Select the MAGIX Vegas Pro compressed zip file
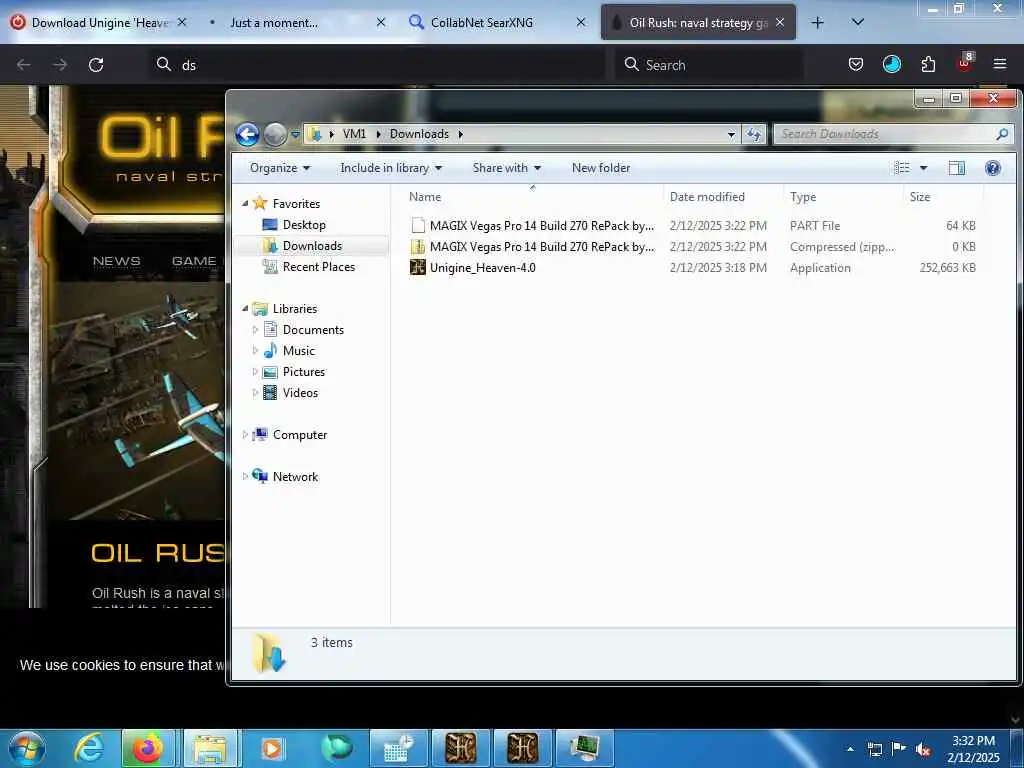The image size is (1024, 768). click(692, 246)
